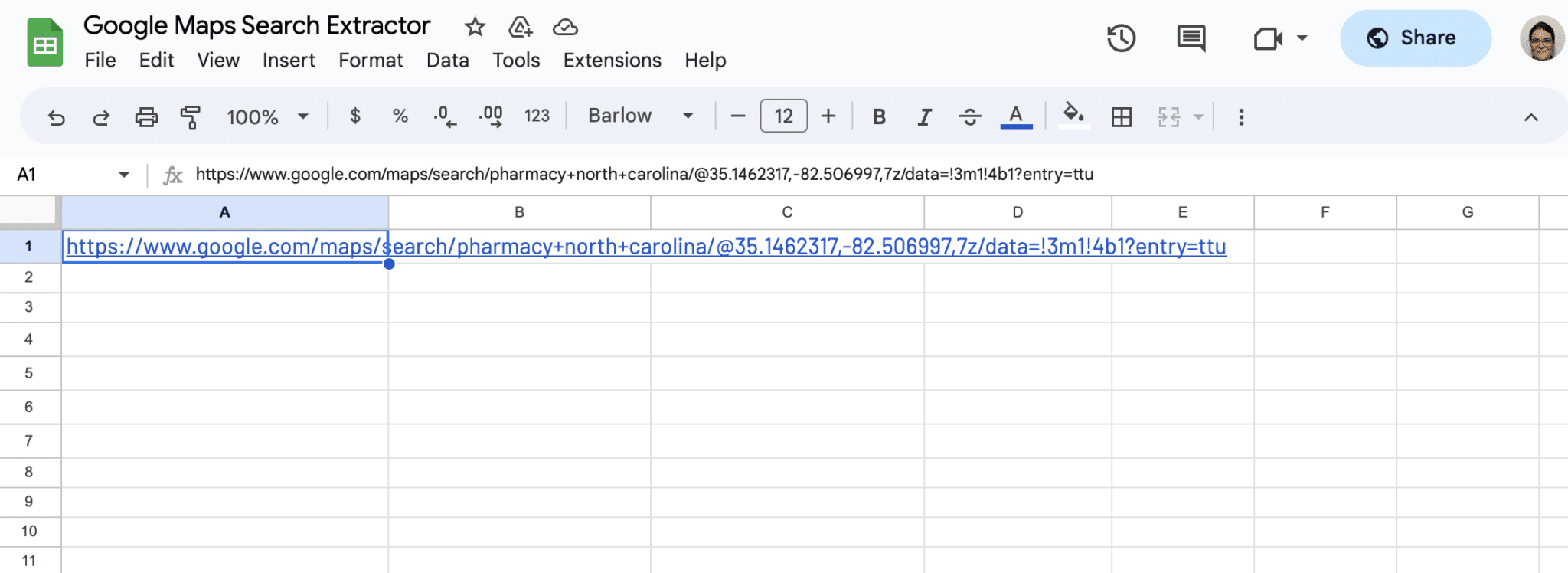1568x573 pixels.
Task: Star this spreadsheet
Action: click(x=475, y=28)
